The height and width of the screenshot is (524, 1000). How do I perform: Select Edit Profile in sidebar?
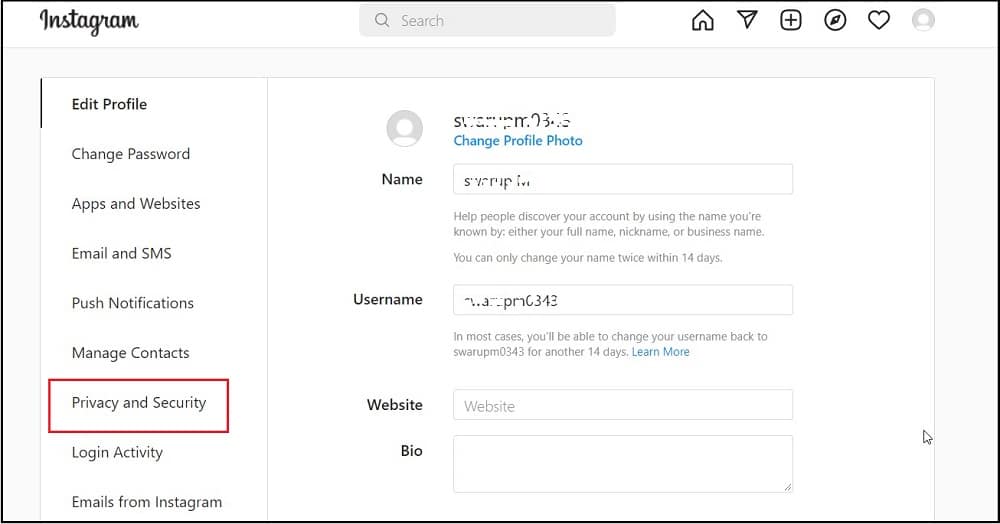click(x=109, y=104)
